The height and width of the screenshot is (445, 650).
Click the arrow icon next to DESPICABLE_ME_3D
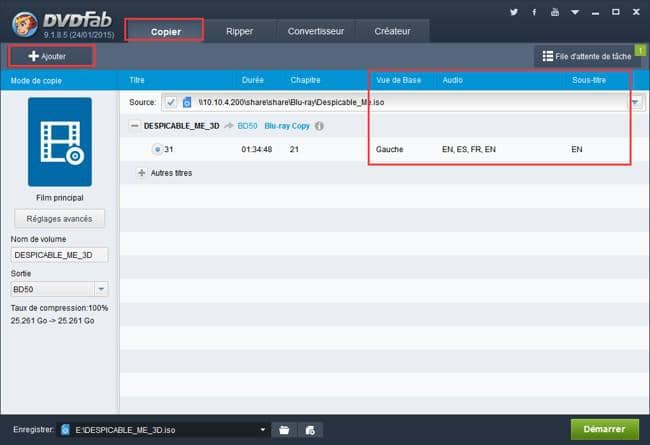228,126
